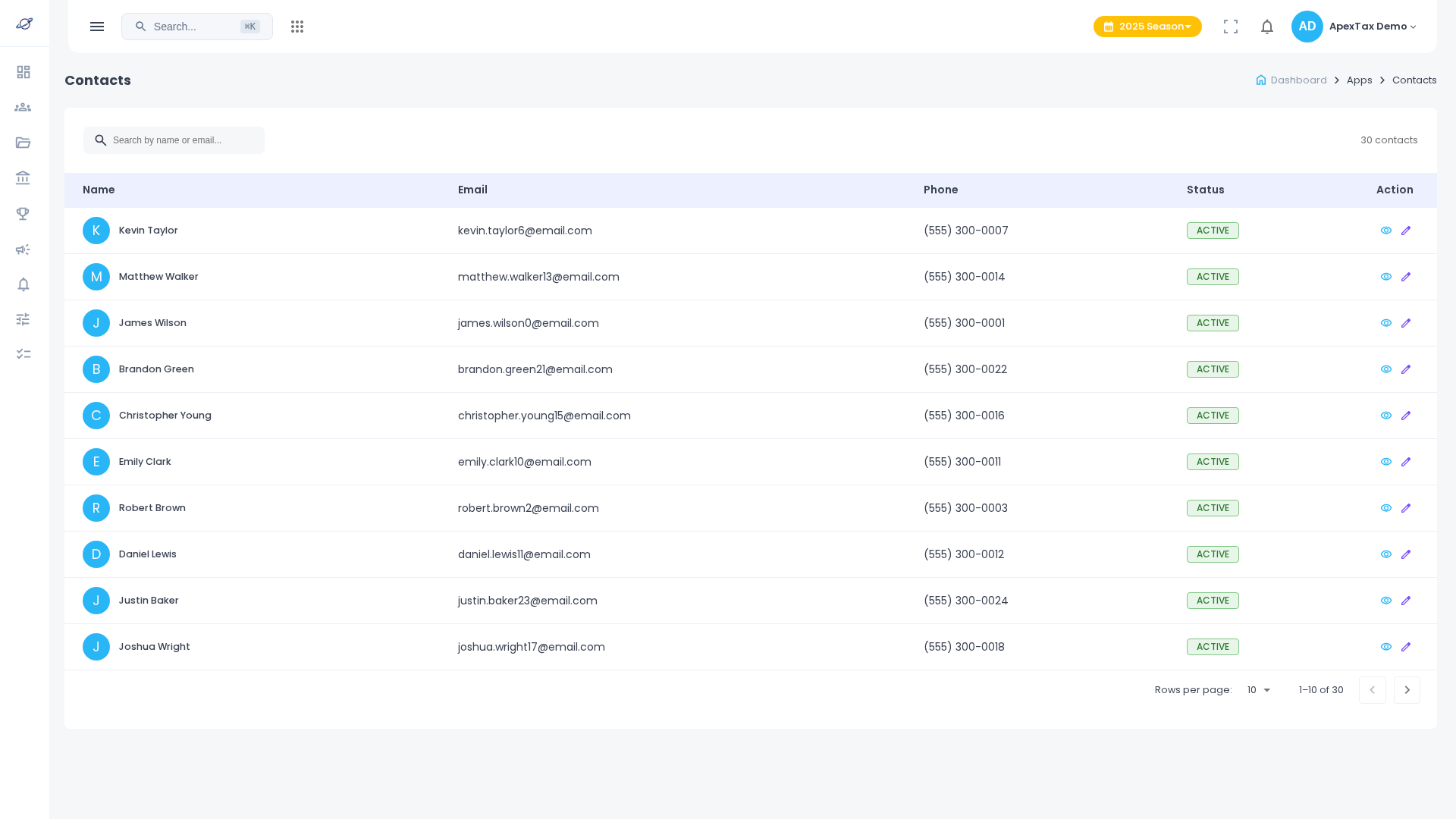View details for Emily Clark via eye icon

pos(1387,461)
